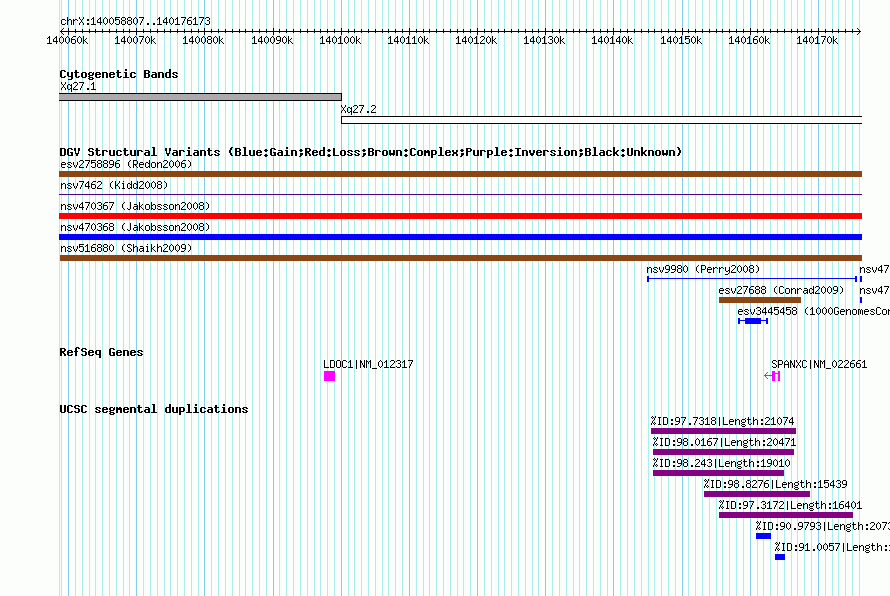Screen dimensions: 890x596
Task: Click the segmental duplication bar Length:16401
Action: click(786, 515)
